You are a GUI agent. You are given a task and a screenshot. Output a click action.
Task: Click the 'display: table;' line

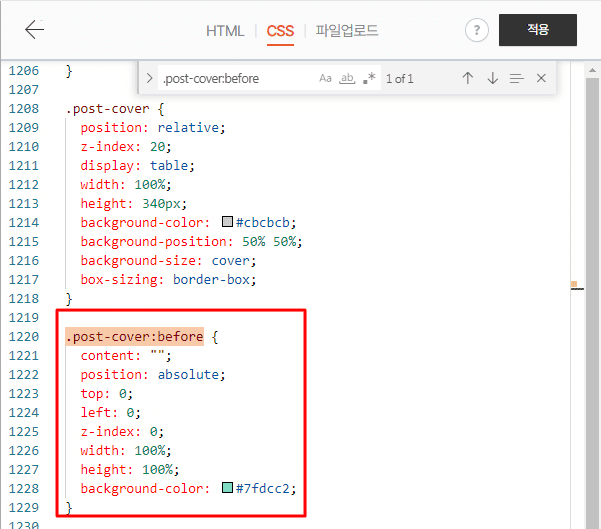[138, 166]
